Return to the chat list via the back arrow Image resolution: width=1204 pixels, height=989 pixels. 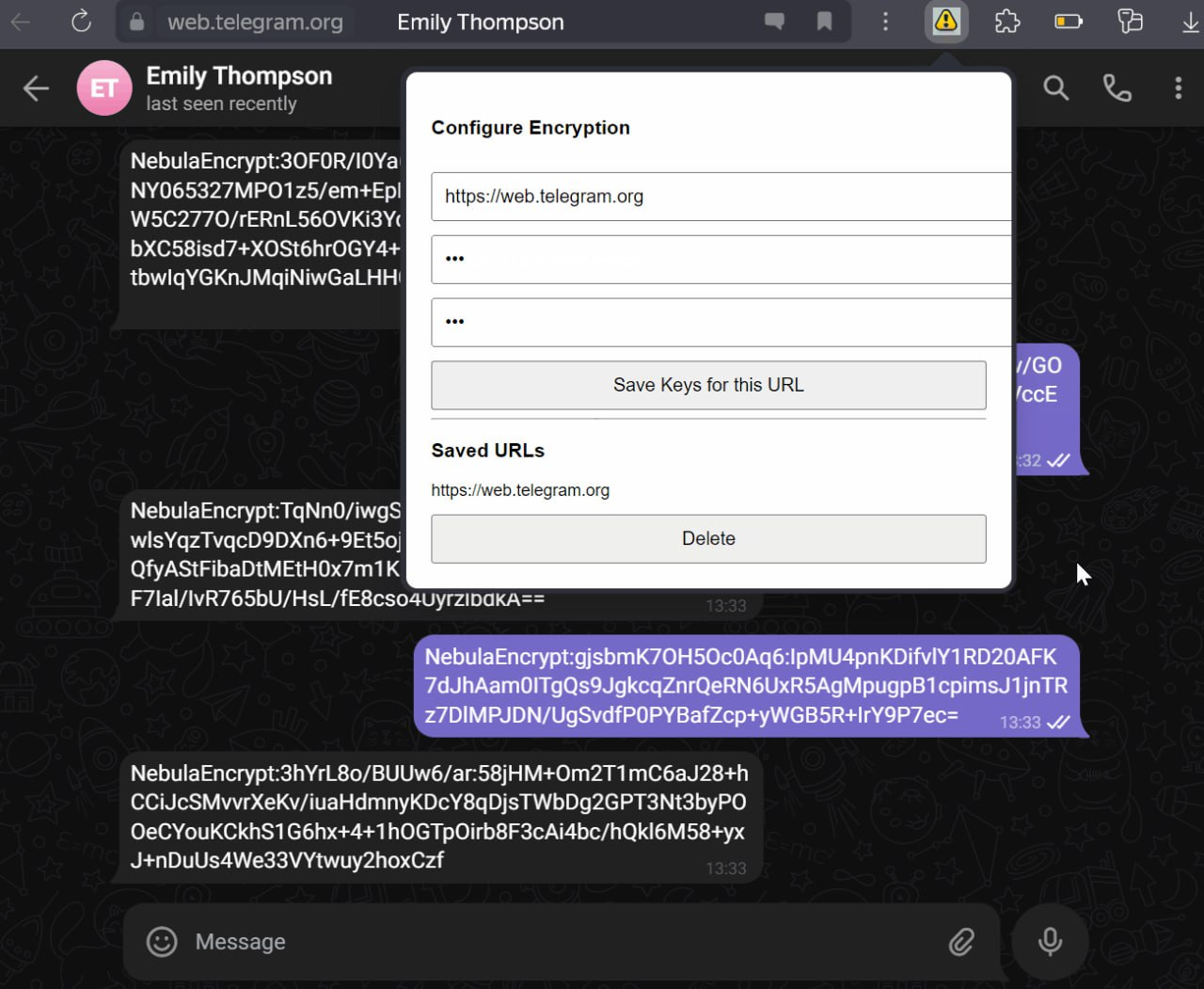click(x=36, y=88)
